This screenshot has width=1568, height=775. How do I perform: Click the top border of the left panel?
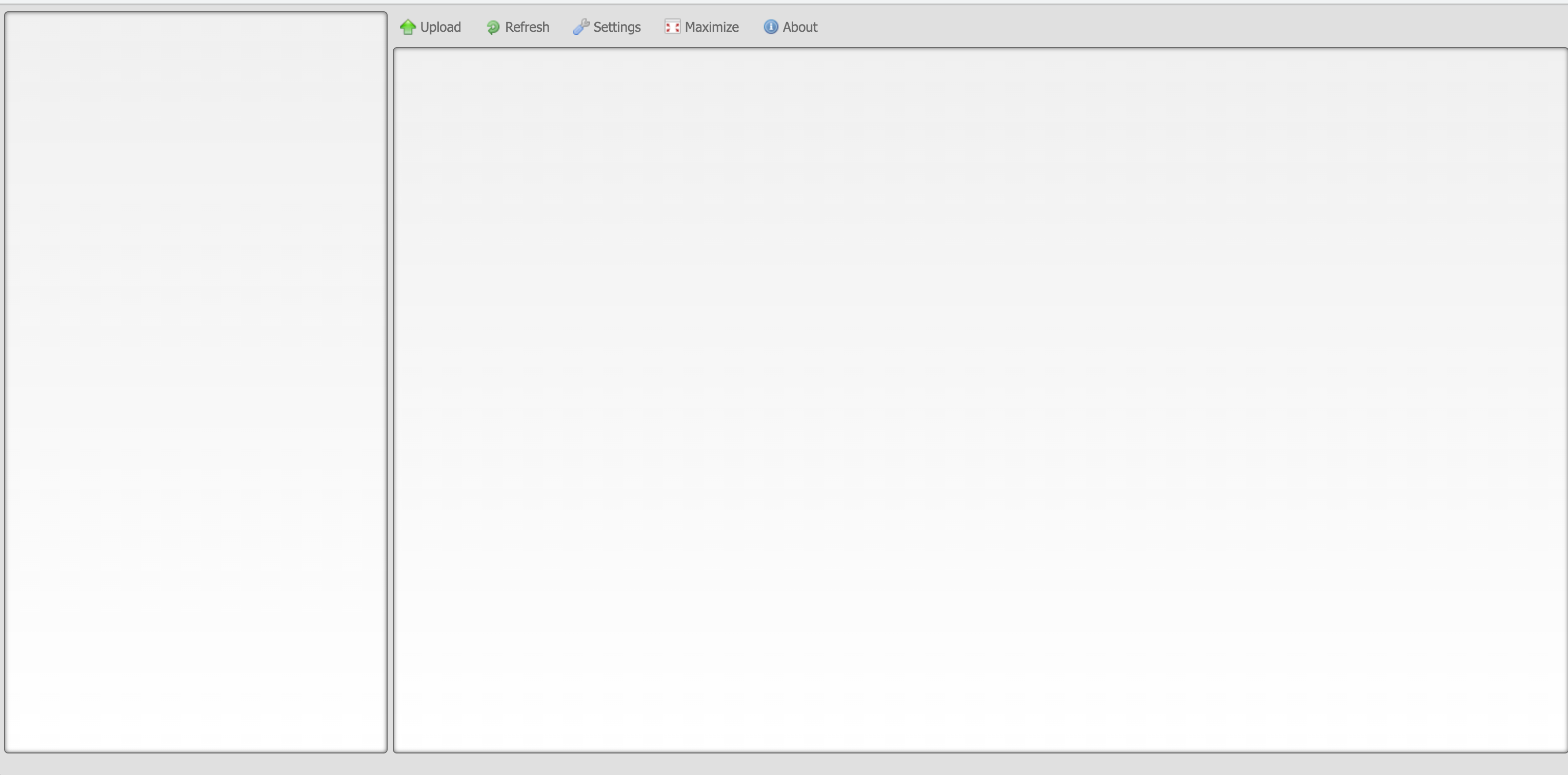(195, 12)
